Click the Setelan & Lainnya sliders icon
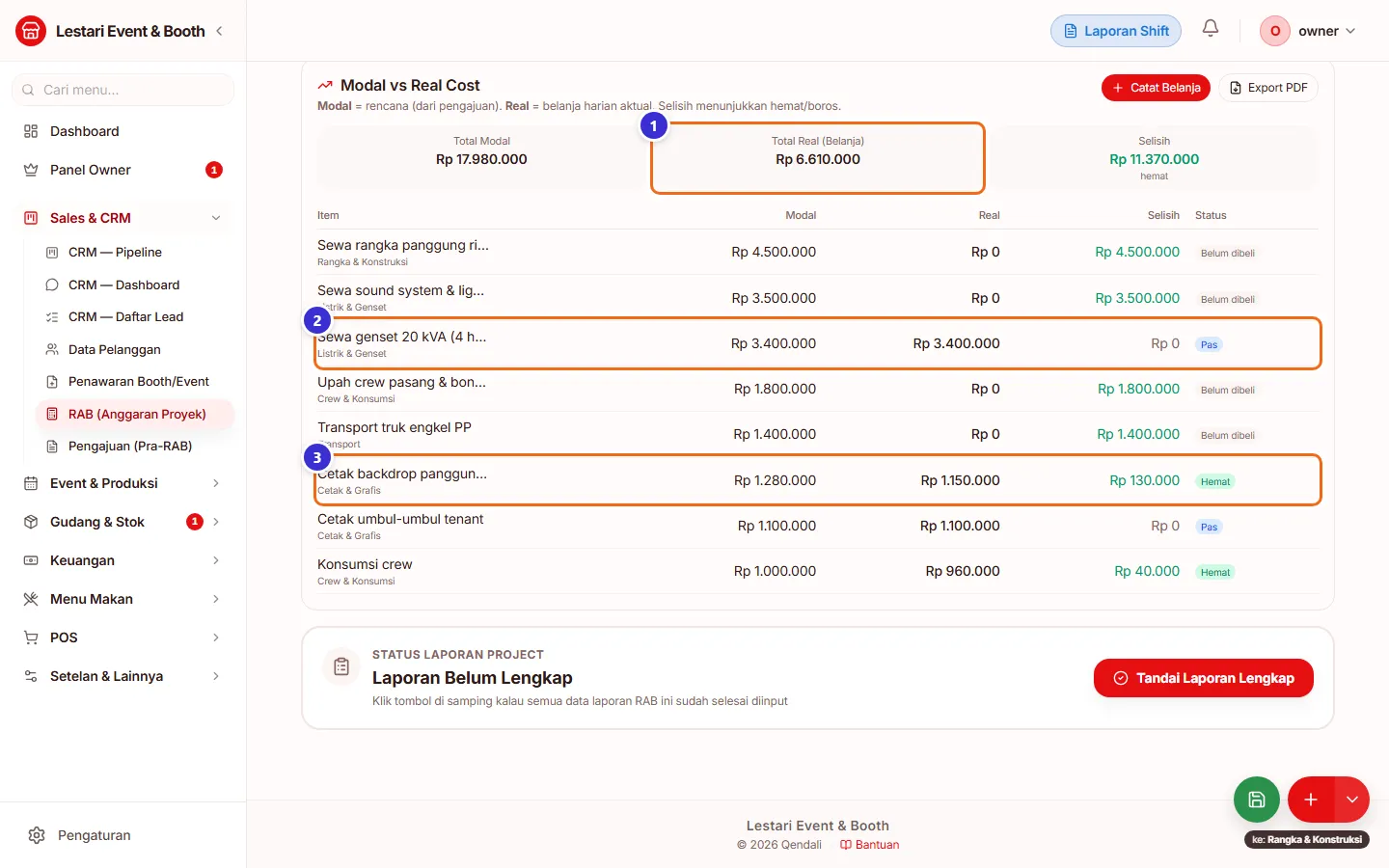Image resolution: width=1389 pixels, height=868 pixels. [31, 676]
